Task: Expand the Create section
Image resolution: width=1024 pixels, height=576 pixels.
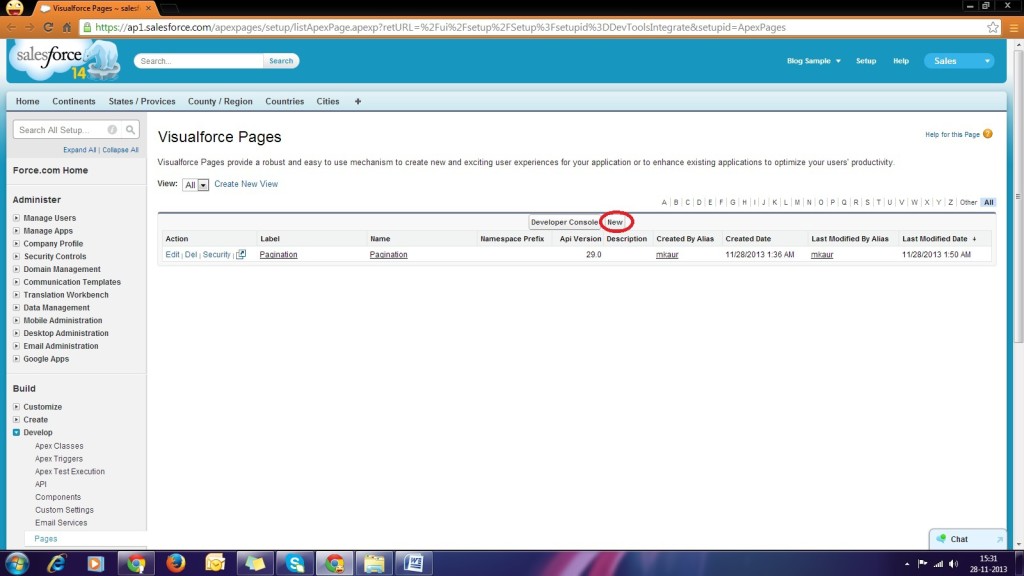Action: pos(16,419)
